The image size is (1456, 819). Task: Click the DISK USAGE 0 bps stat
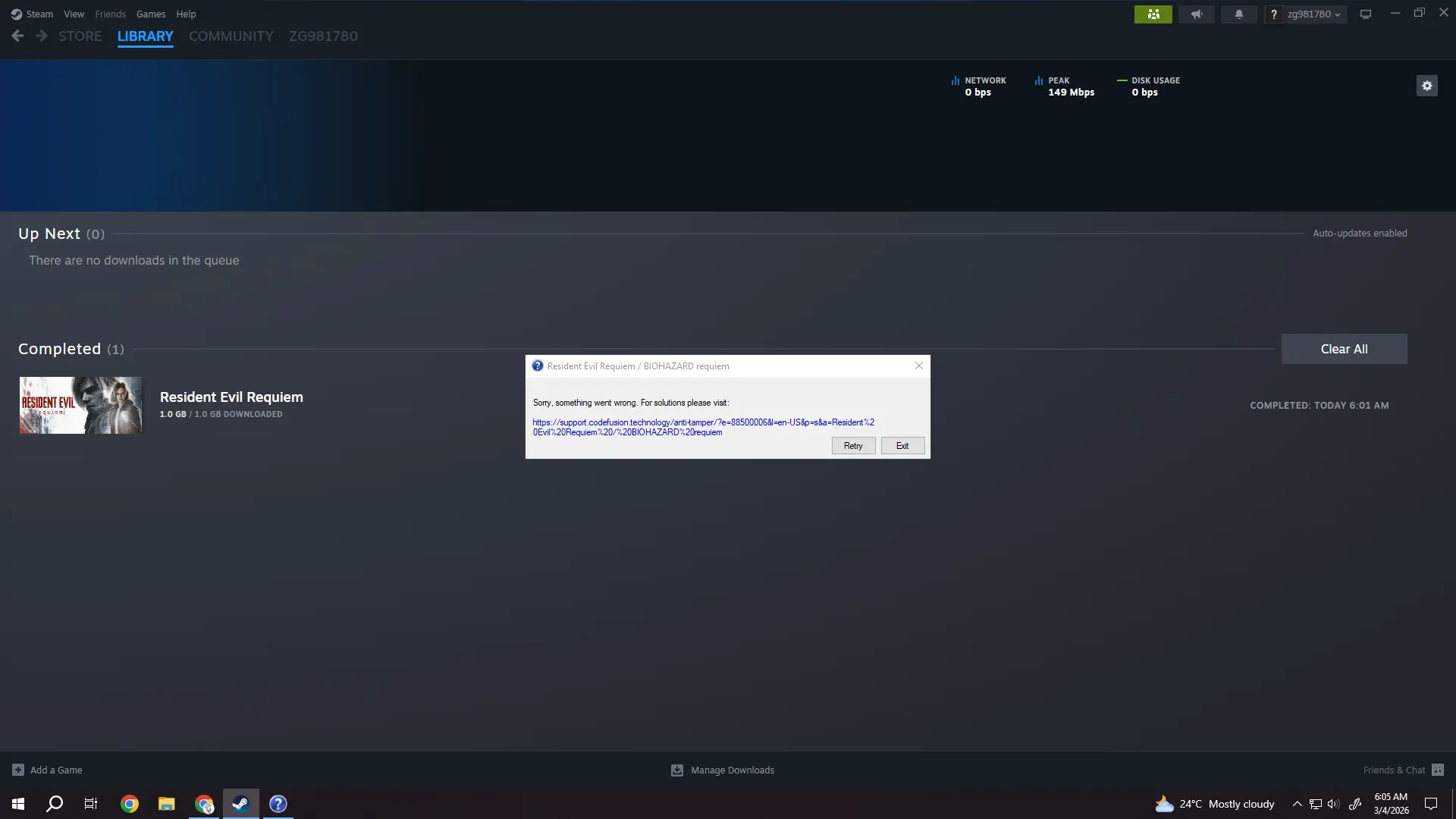1148,86
